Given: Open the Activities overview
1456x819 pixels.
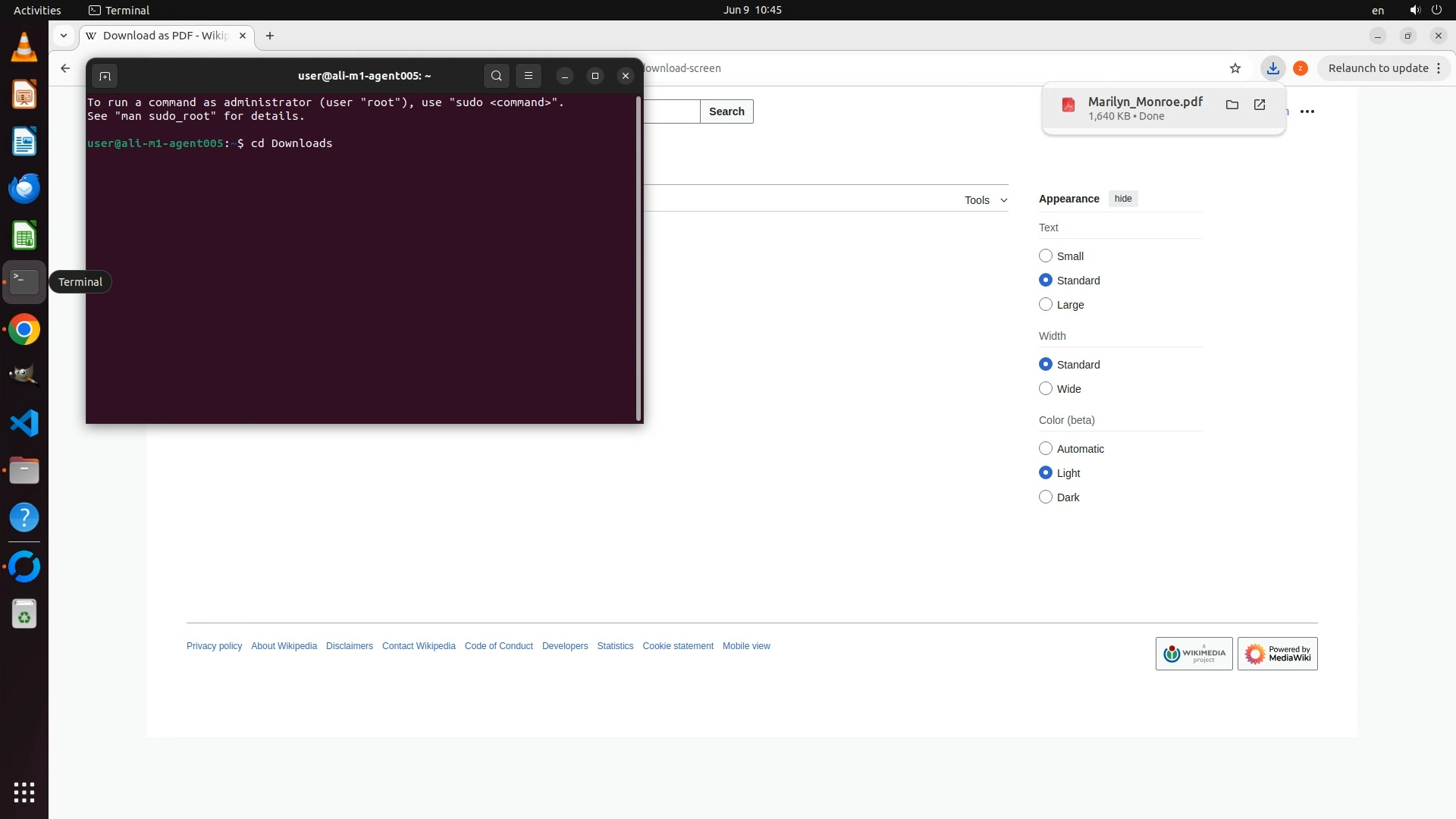Looking at the screenshot, I should [37, 10].
